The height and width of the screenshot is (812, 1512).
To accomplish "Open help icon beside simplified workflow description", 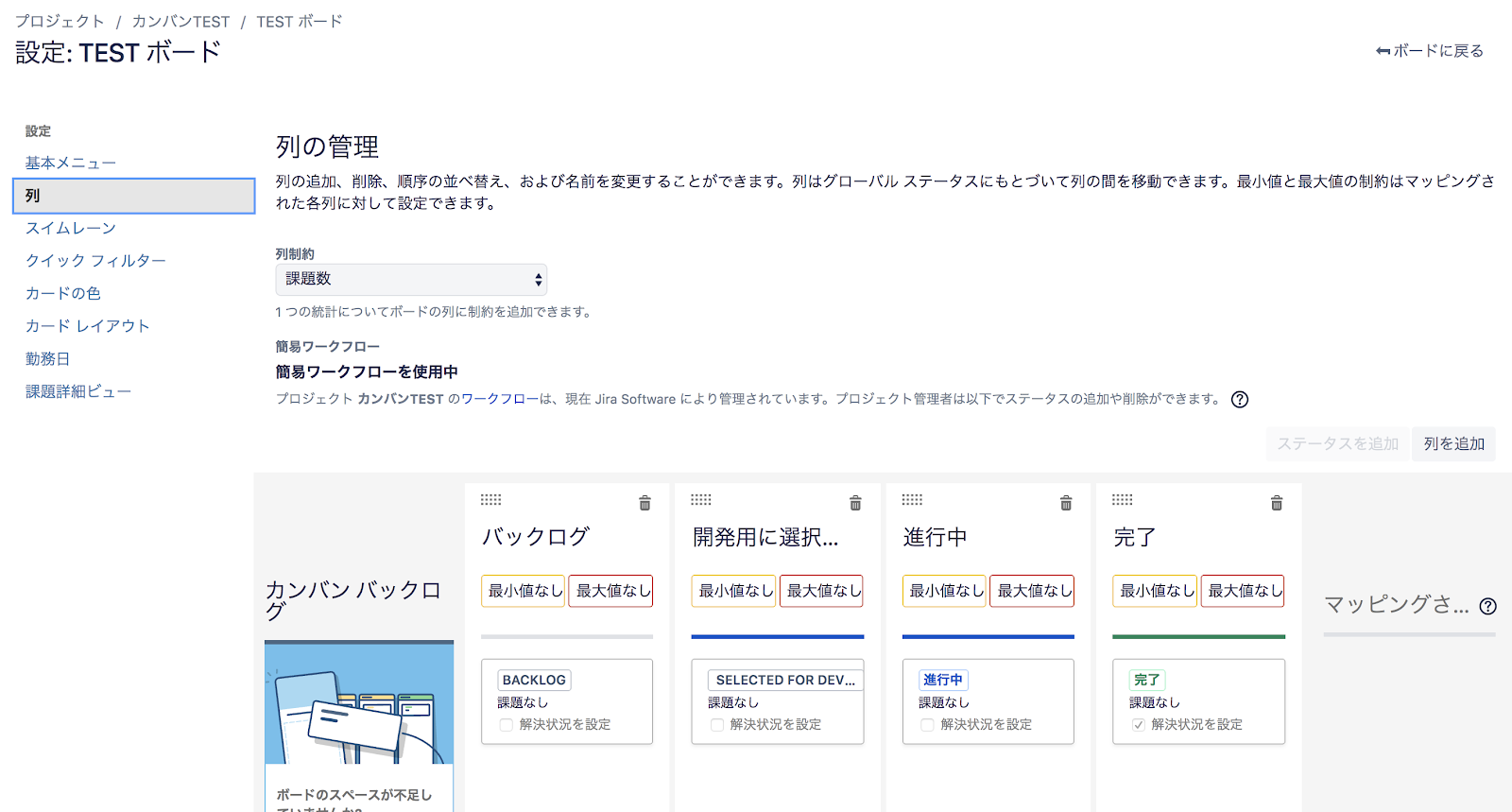I will [1240, 400].
